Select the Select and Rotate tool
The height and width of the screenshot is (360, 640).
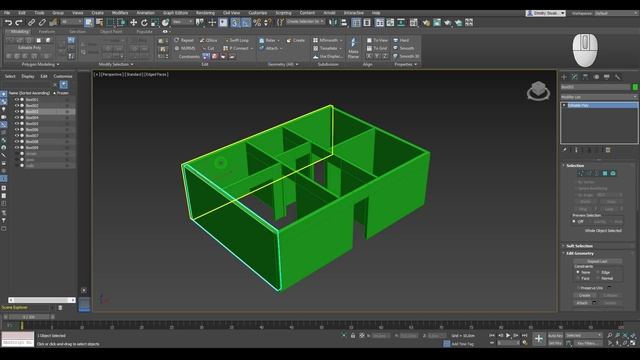click(144, 23)
